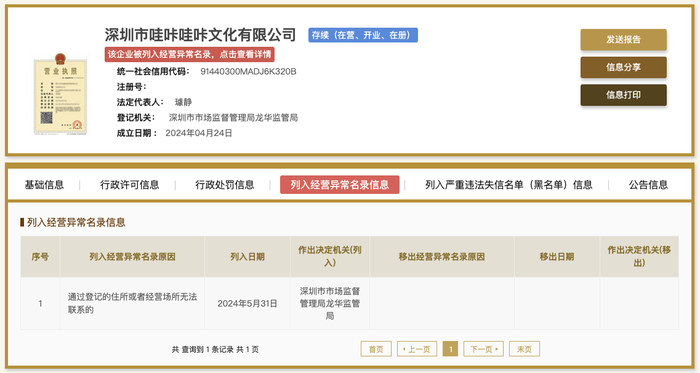The width and height of the screenshot is (700, 373).
Task: Click the unified social credit code value
Action: pos(248,71)
